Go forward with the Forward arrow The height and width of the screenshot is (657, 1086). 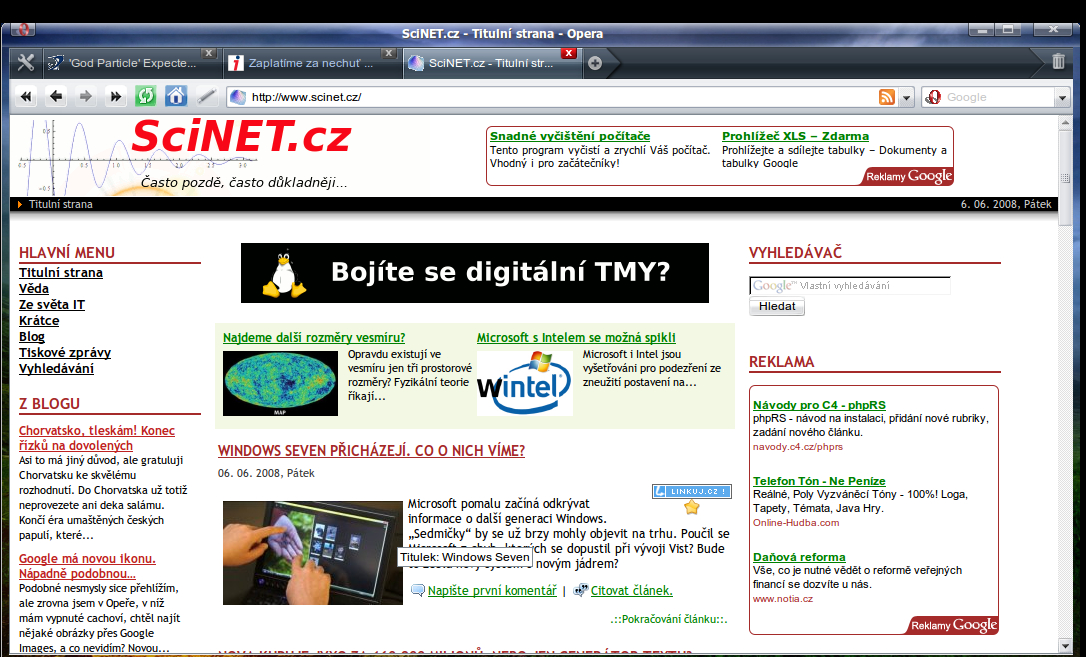click(x=86, y=96)
